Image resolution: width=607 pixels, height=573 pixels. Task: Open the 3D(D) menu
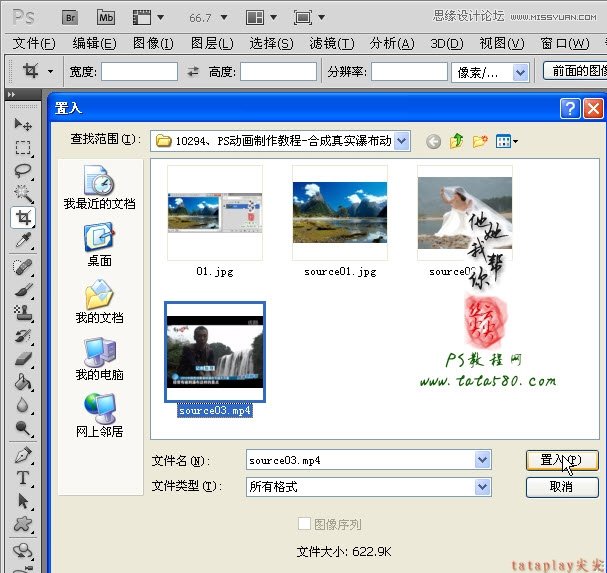447,43
